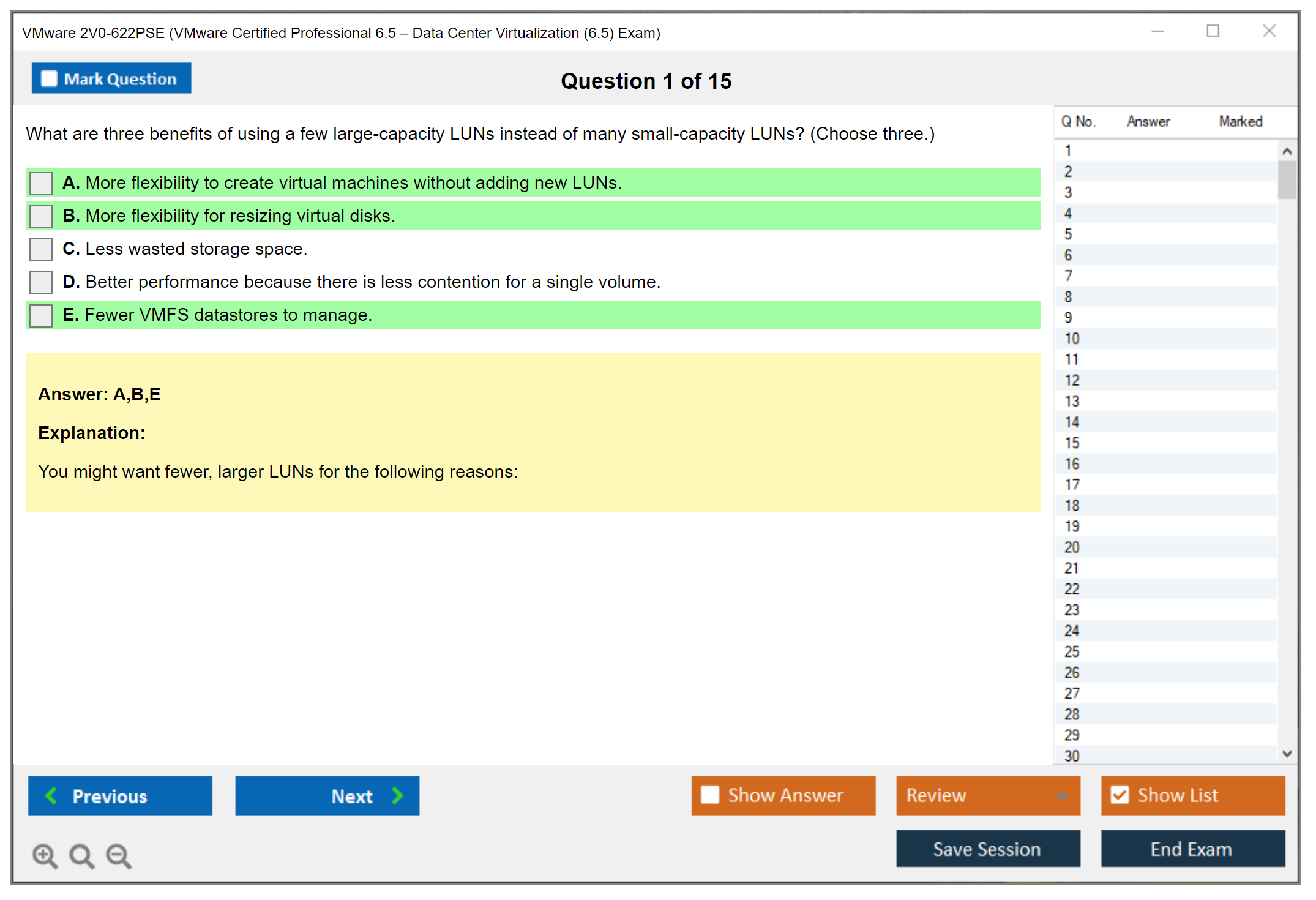Tick the checkbox for option C
Screen dimensions: 1316x900
pyautogui.click(x=41, y=249)
